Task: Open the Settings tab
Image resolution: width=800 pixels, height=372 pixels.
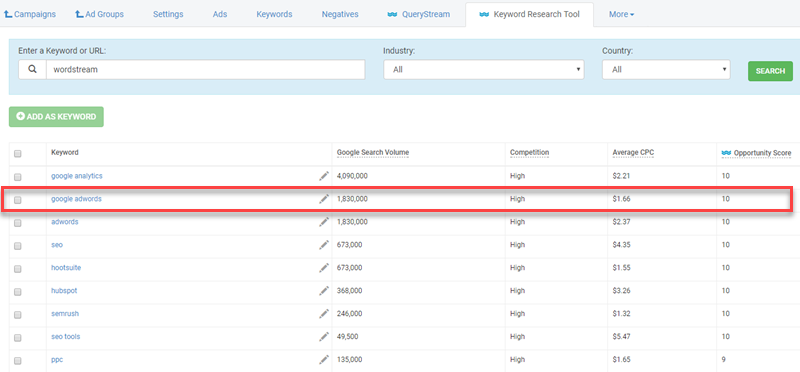Action: (x=168, y=14)
